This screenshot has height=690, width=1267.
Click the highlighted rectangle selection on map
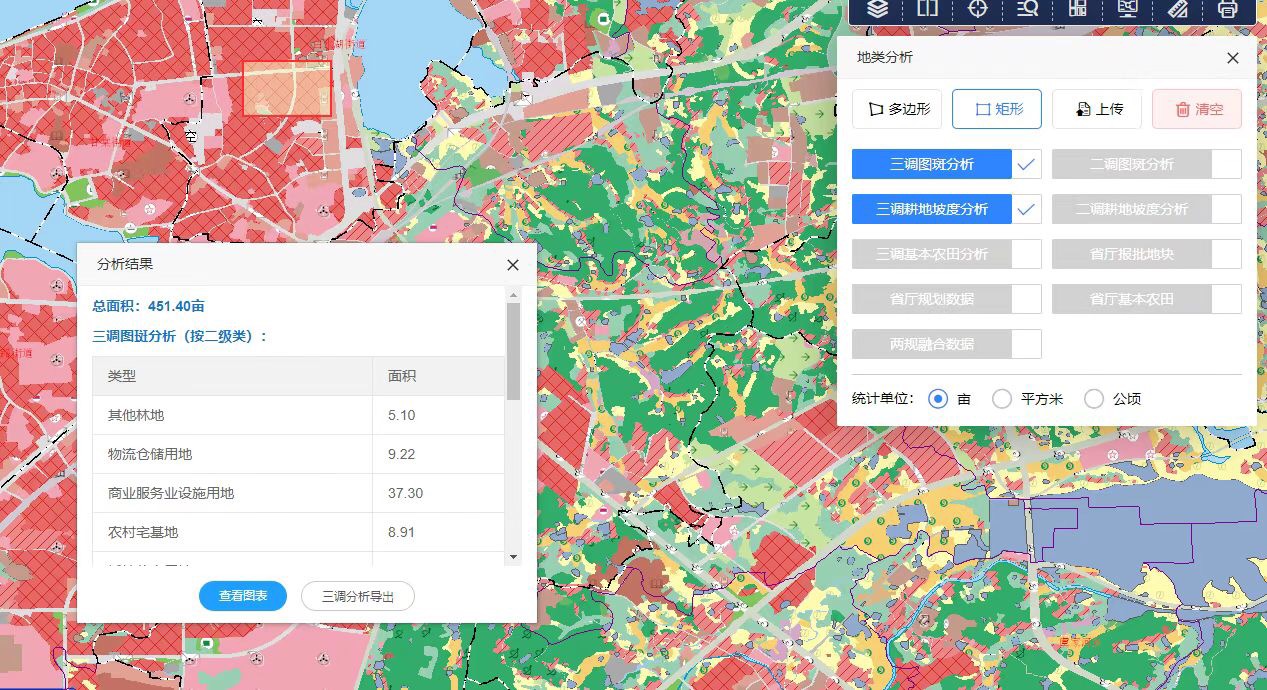(x=287, y=88)
